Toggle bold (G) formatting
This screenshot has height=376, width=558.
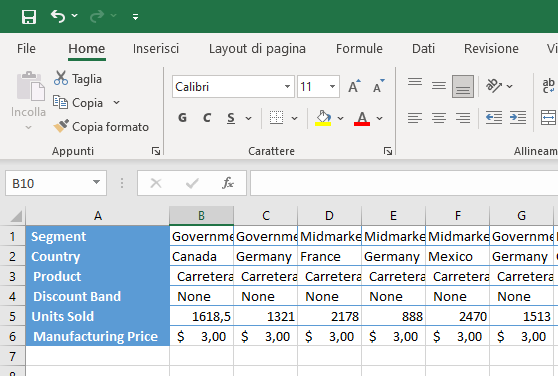tap(182, 118)
